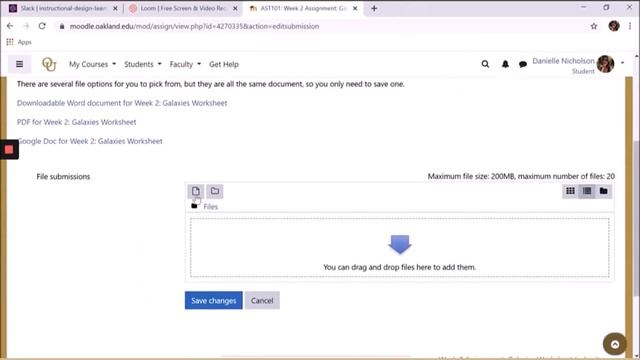
Task: Open the site search icon
Action: click(485, 64)
